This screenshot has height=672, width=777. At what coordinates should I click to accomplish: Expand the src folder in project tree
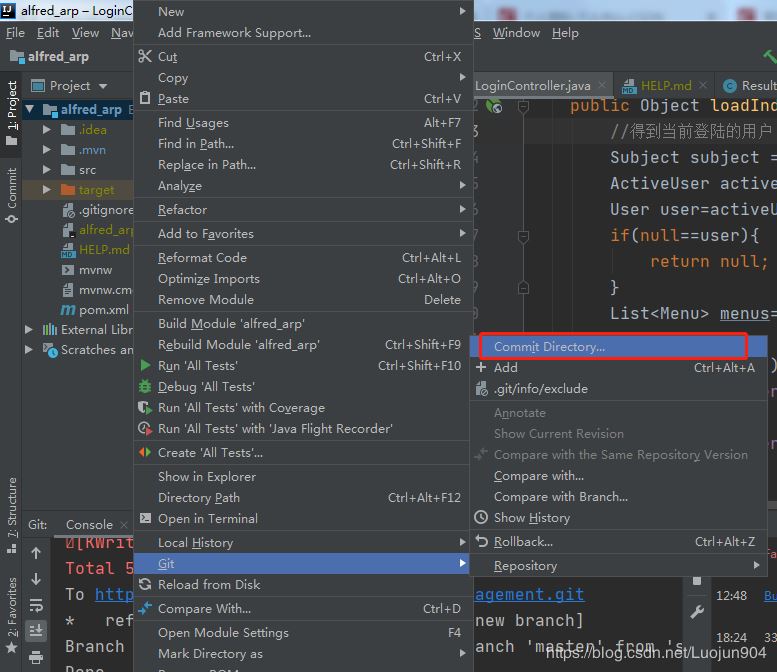click(47, 170)
